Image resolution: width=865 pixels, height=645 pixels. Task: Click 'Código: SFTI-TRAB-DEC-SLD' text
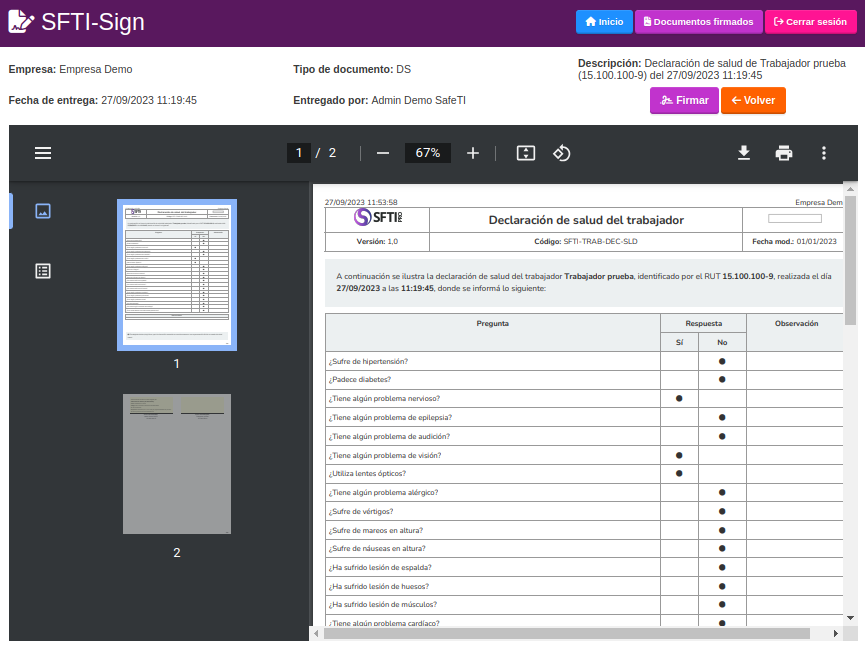[x=586, y=242]
